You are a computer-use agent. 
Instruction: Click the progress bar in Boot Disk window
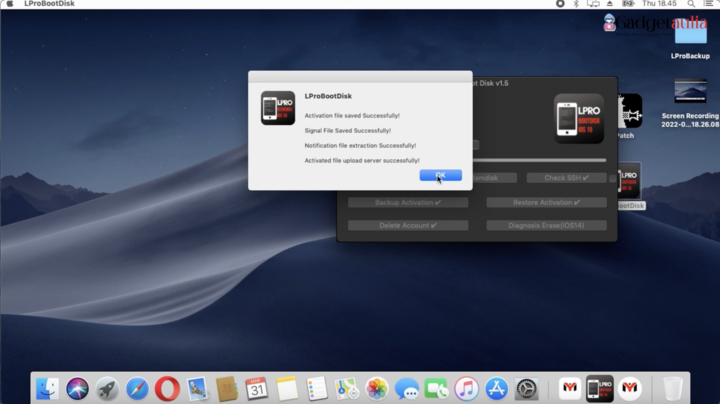539,160
